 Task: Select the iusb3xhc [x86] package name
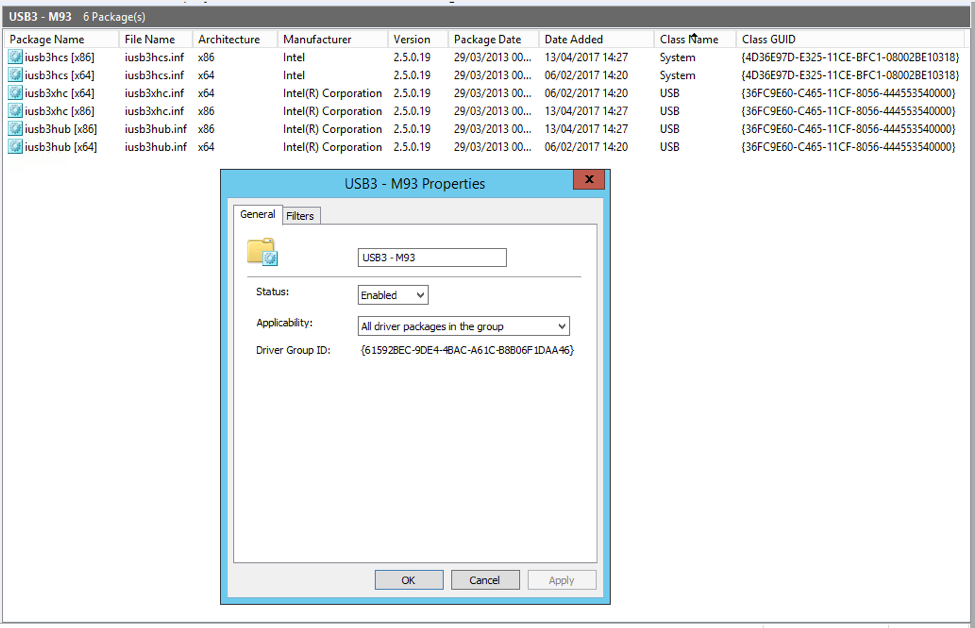pos(60,111)
